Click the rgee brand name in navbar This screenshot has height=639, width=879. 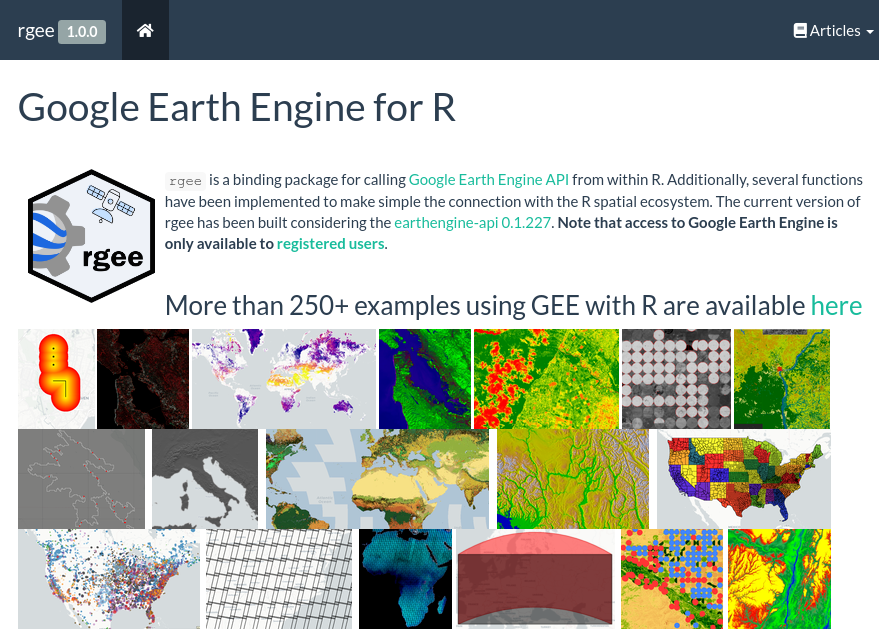coord(36,30)
